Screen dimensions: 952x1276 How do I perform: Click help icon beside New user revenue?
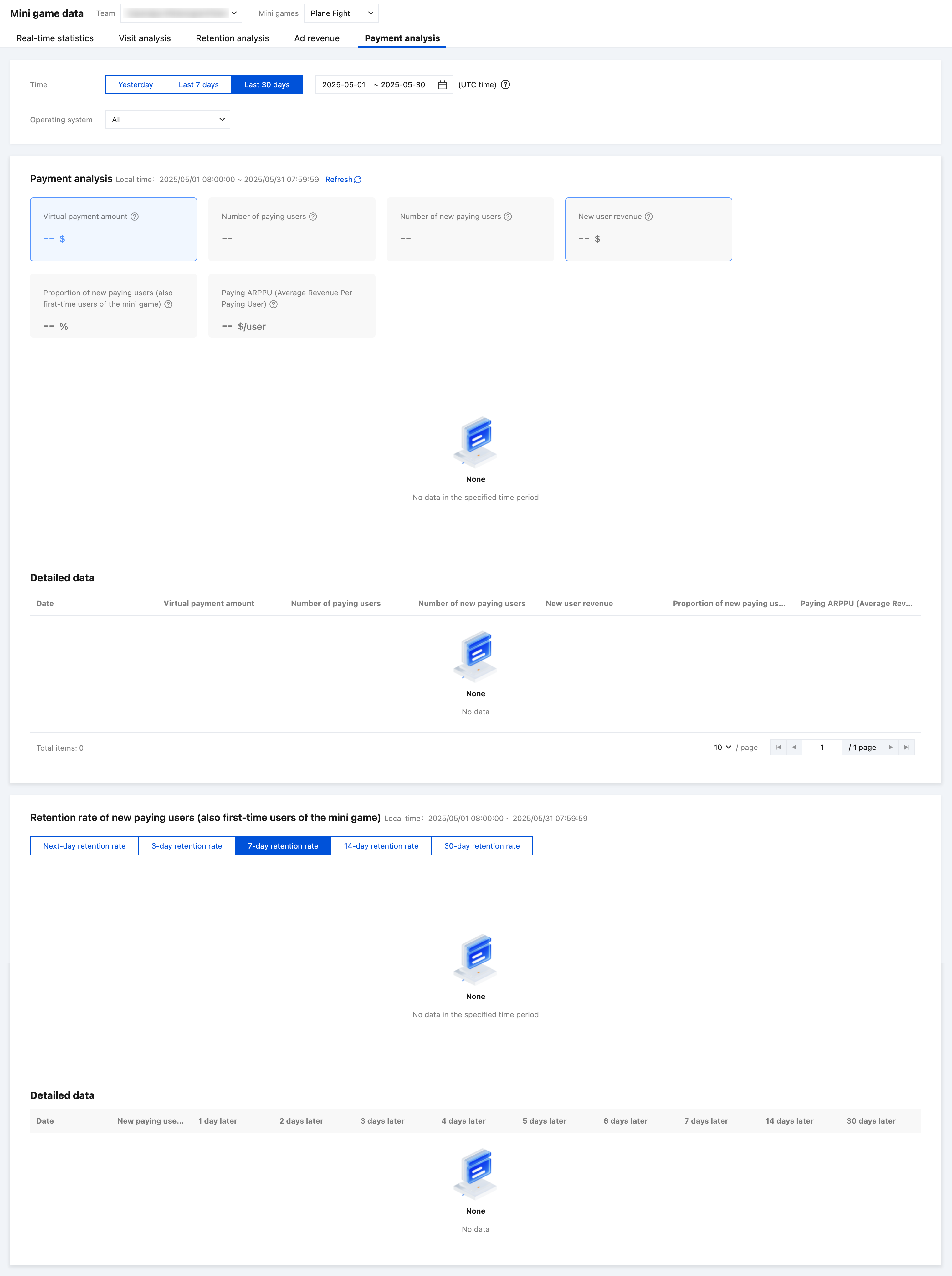[x=648, y=217]
